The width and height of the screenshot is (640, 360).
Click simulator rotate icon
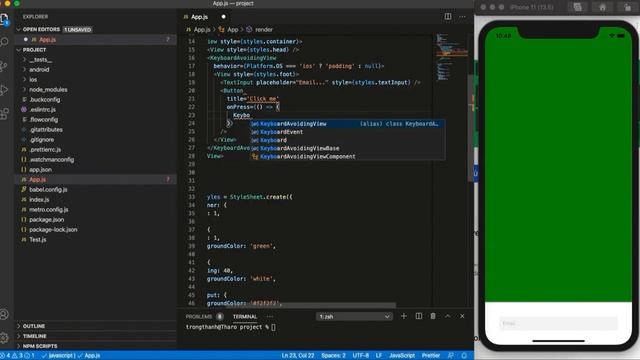click(x=628, y=7)
